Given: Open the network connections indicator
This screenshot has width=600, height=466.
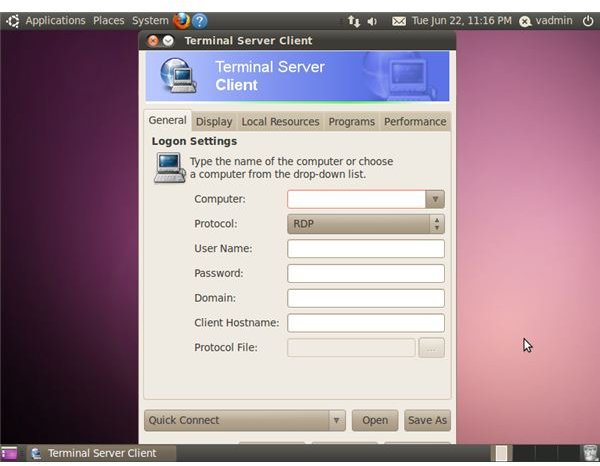Looking at the screenshot, I should [354, 21].
